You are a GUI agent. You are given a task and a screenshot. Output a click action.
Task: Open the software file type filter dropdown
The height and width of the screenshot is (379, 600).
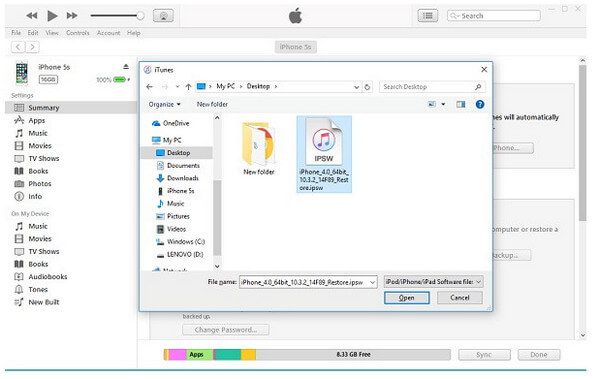click(x=434, y=282)
